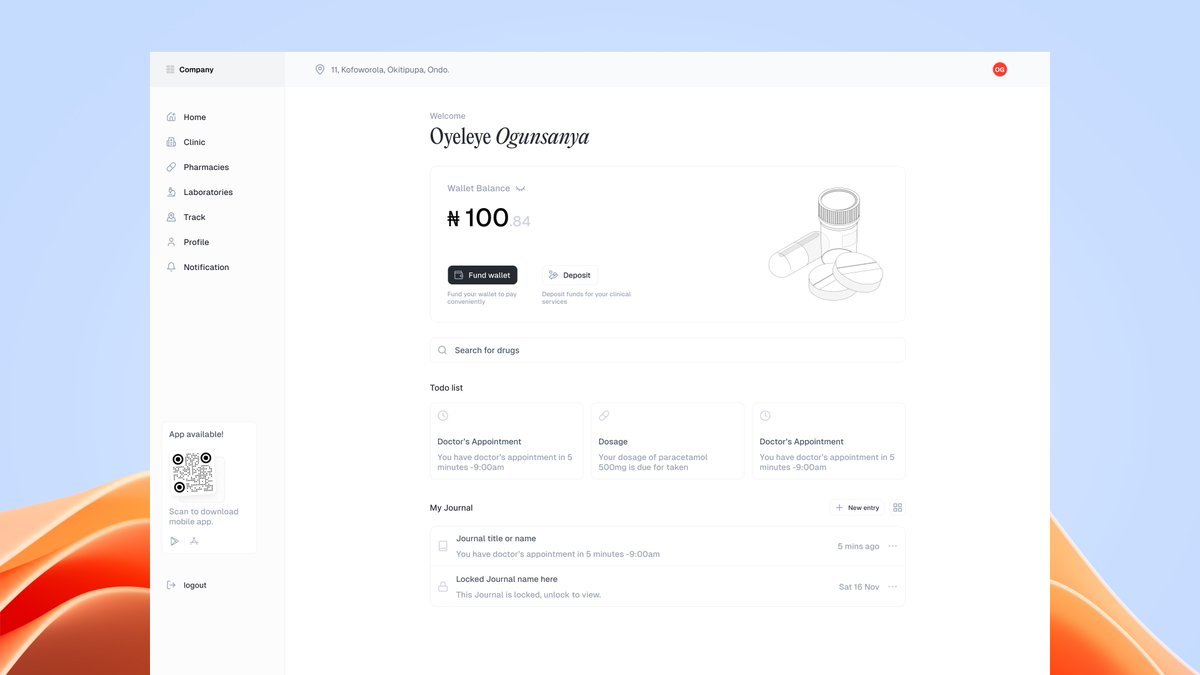Screen dimensions: 1200x675
Task: Toggle the Company sidebar menu
Action: tap(170, 70)
